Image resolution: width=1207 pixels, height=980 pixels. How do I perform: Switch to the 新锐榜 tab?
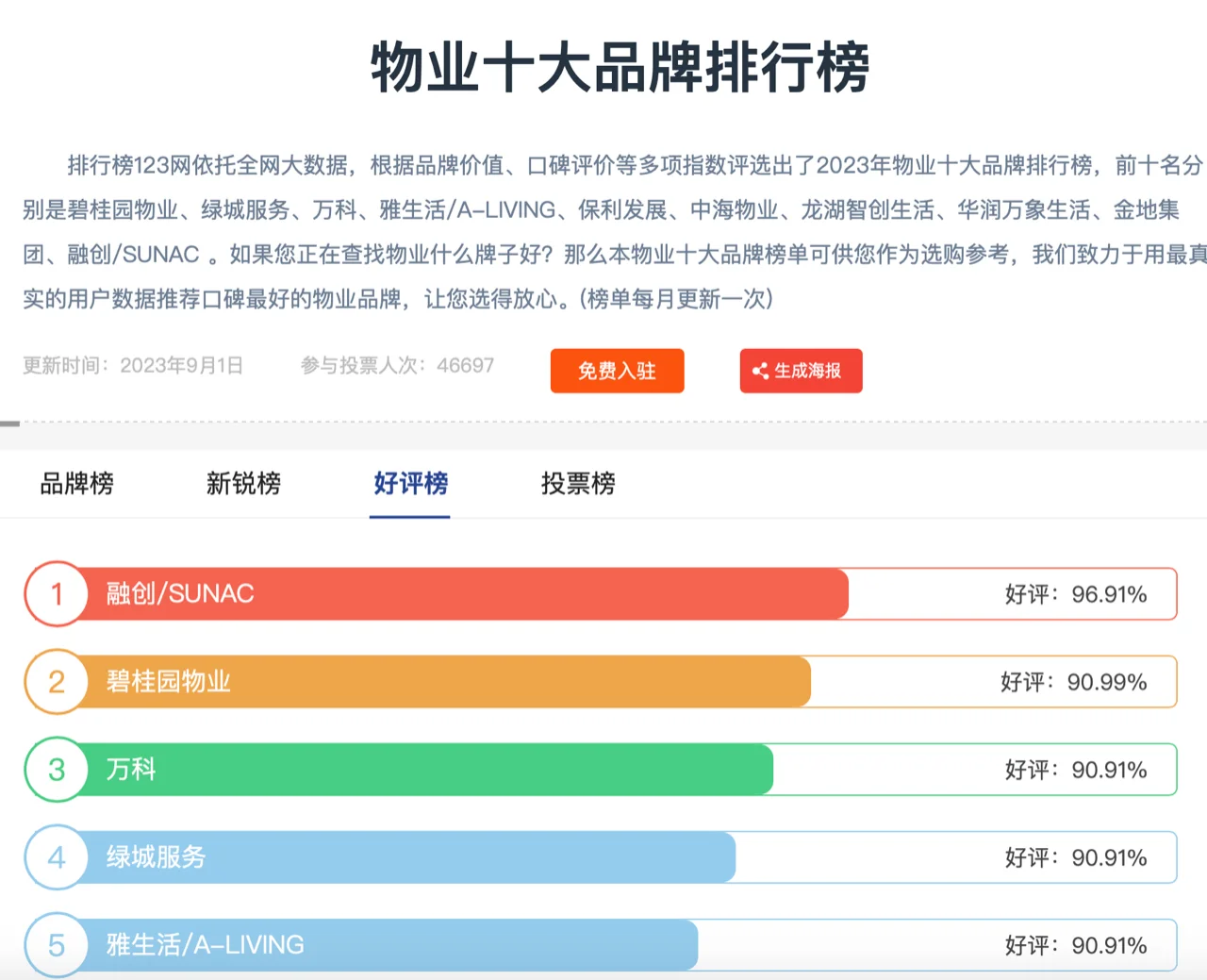(x=243, y=484)
